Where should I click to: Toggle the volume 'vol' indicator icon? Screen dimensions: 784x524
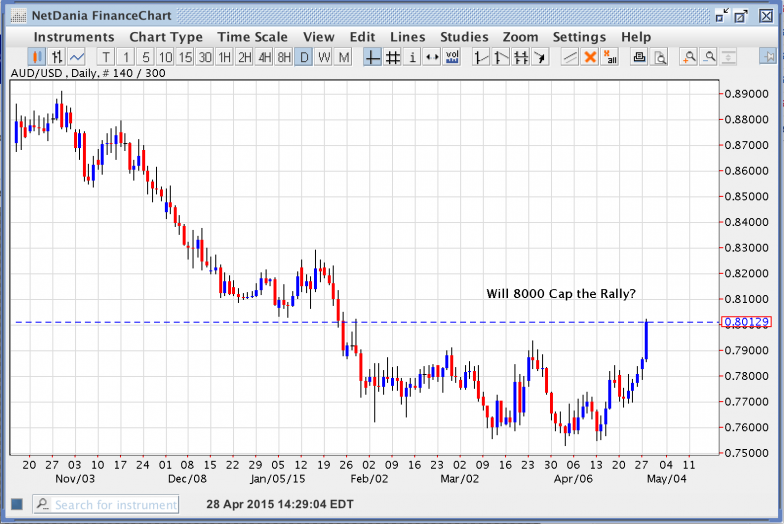pos(452,57)
